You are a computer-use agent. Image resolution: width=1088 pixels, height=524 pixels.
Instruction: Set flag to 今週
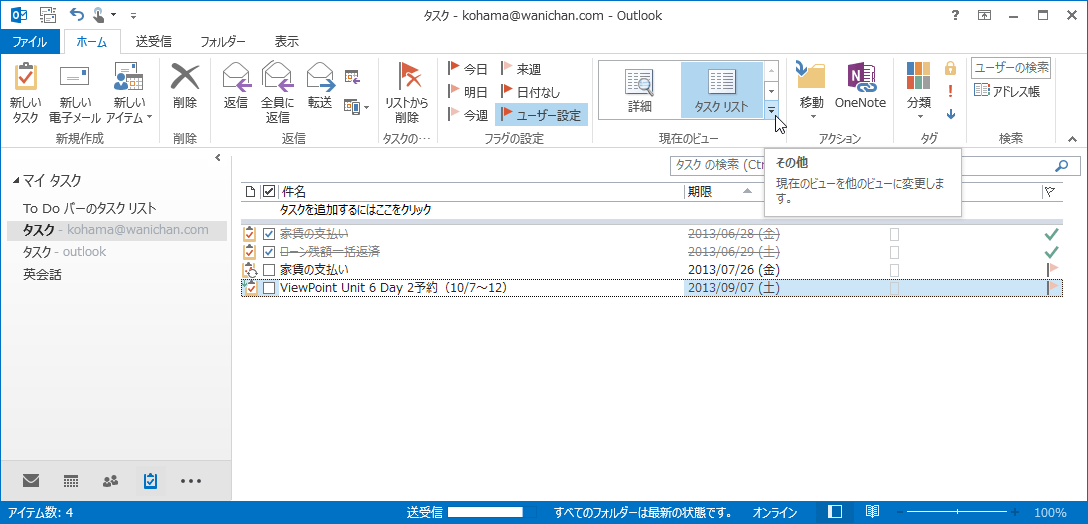coord(468,115)
